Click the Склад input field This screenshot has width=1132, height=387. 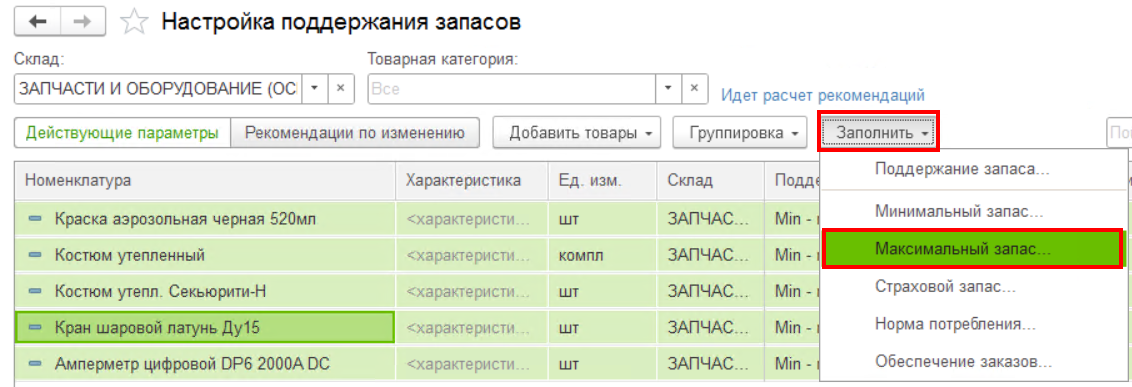point(158,88)
